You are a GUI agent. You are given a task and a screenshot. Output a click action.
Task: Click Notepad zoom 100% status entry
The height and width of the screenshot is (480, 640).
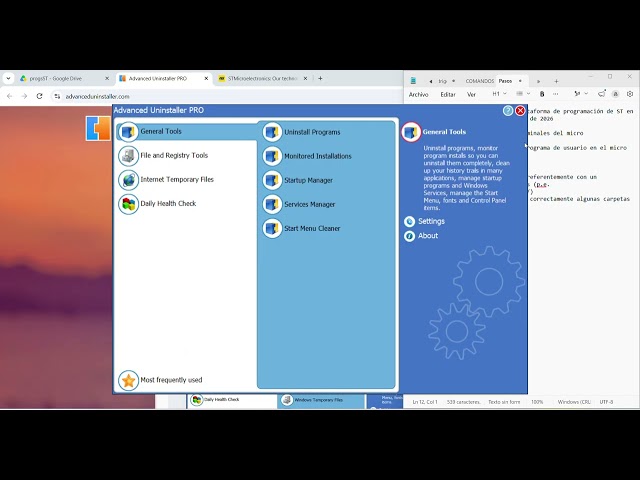point(537,402)
